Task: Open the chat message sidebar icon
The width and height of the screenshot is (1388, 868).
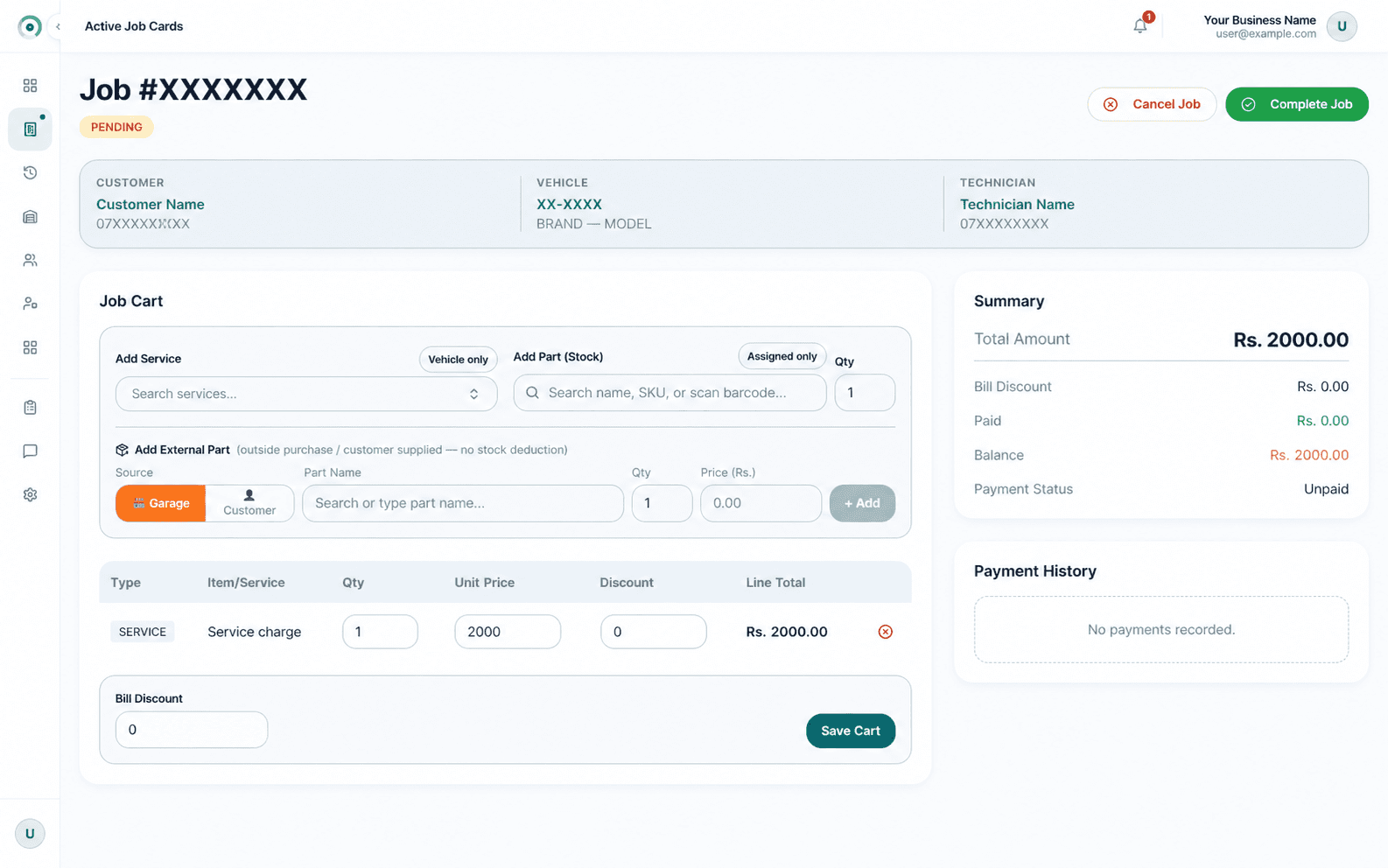Action: pos(30,451)
